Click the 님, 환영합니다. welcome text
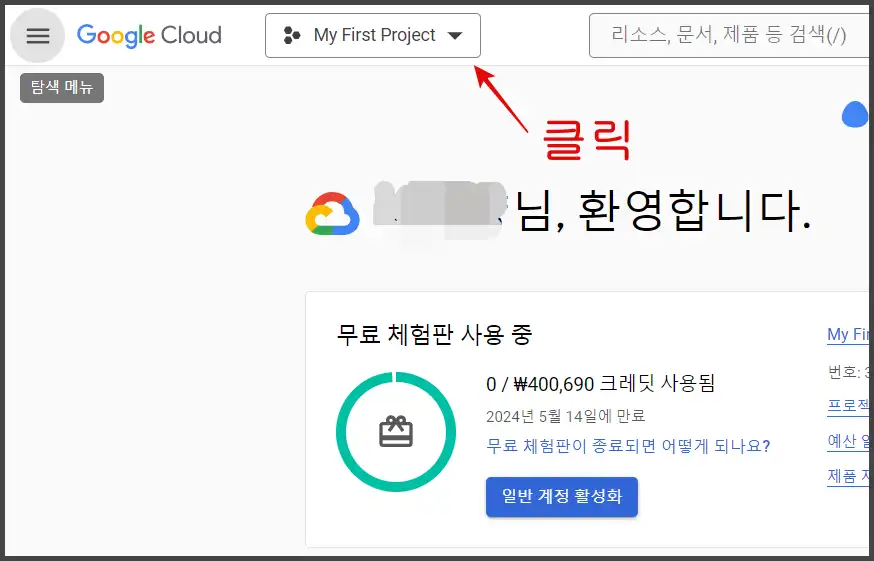 coord(663,211)
